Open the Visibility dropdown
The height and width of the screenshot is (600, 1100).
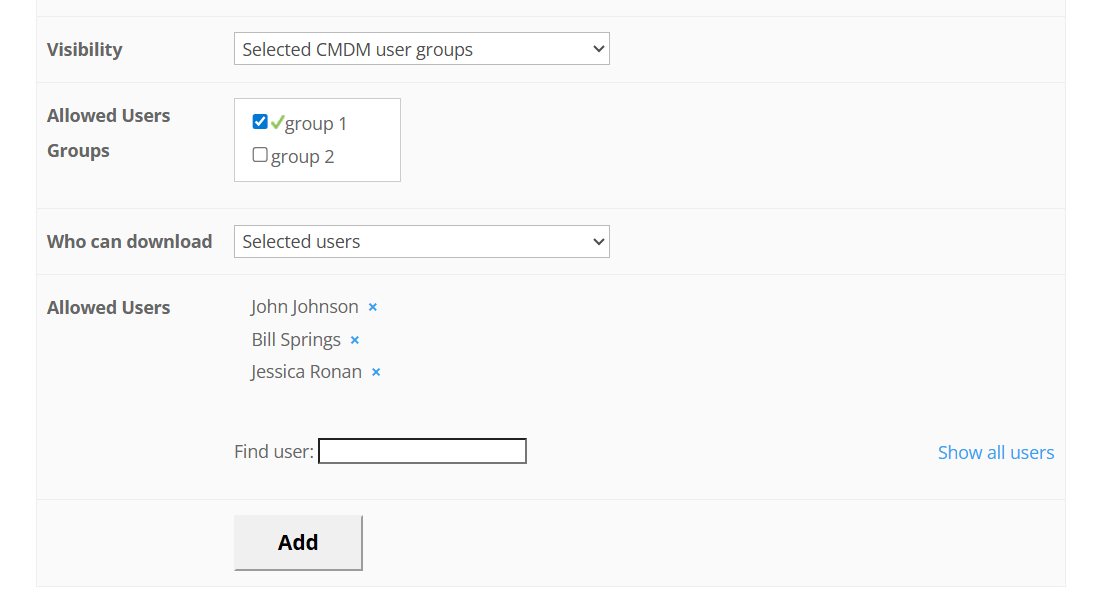[421, 49]
